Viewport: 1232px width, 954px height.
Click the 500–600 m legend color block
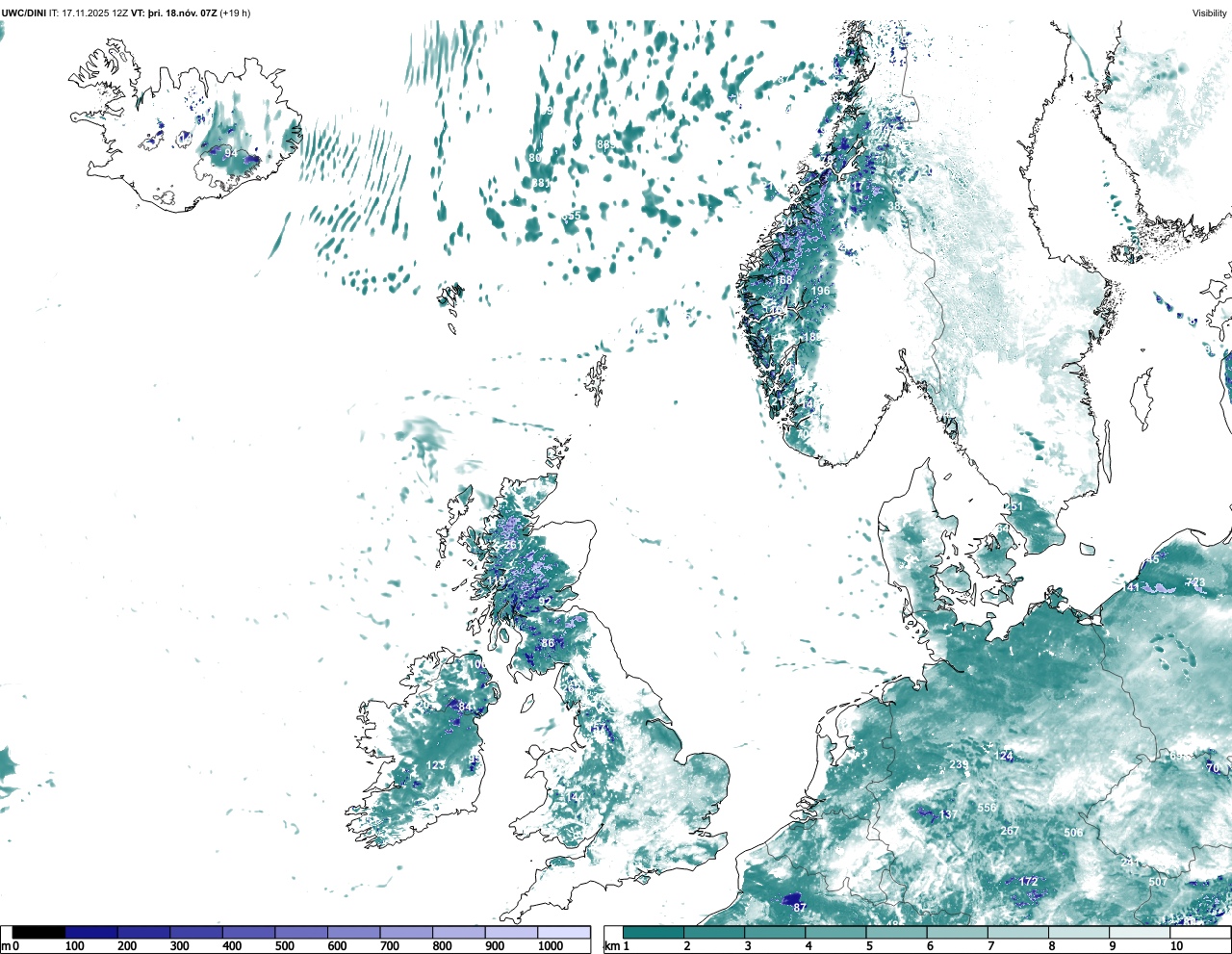[301, 933]
